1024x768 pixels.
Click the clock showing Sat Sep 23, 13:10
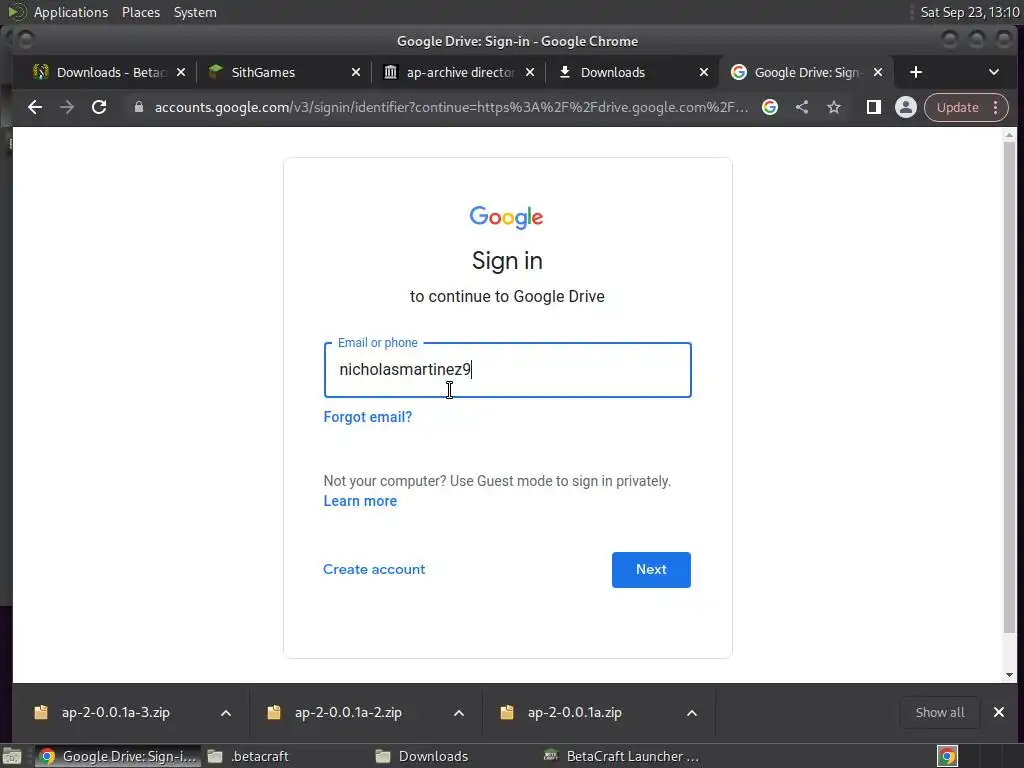tap(970, 12)
